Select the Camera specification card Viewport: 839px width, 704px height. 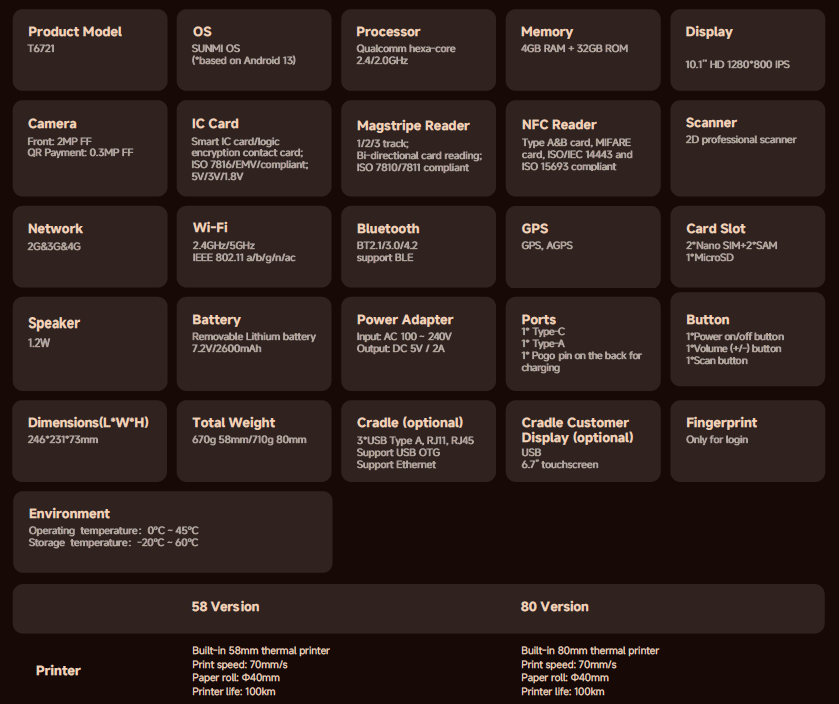pyautogui.click(x=89, y=147)
